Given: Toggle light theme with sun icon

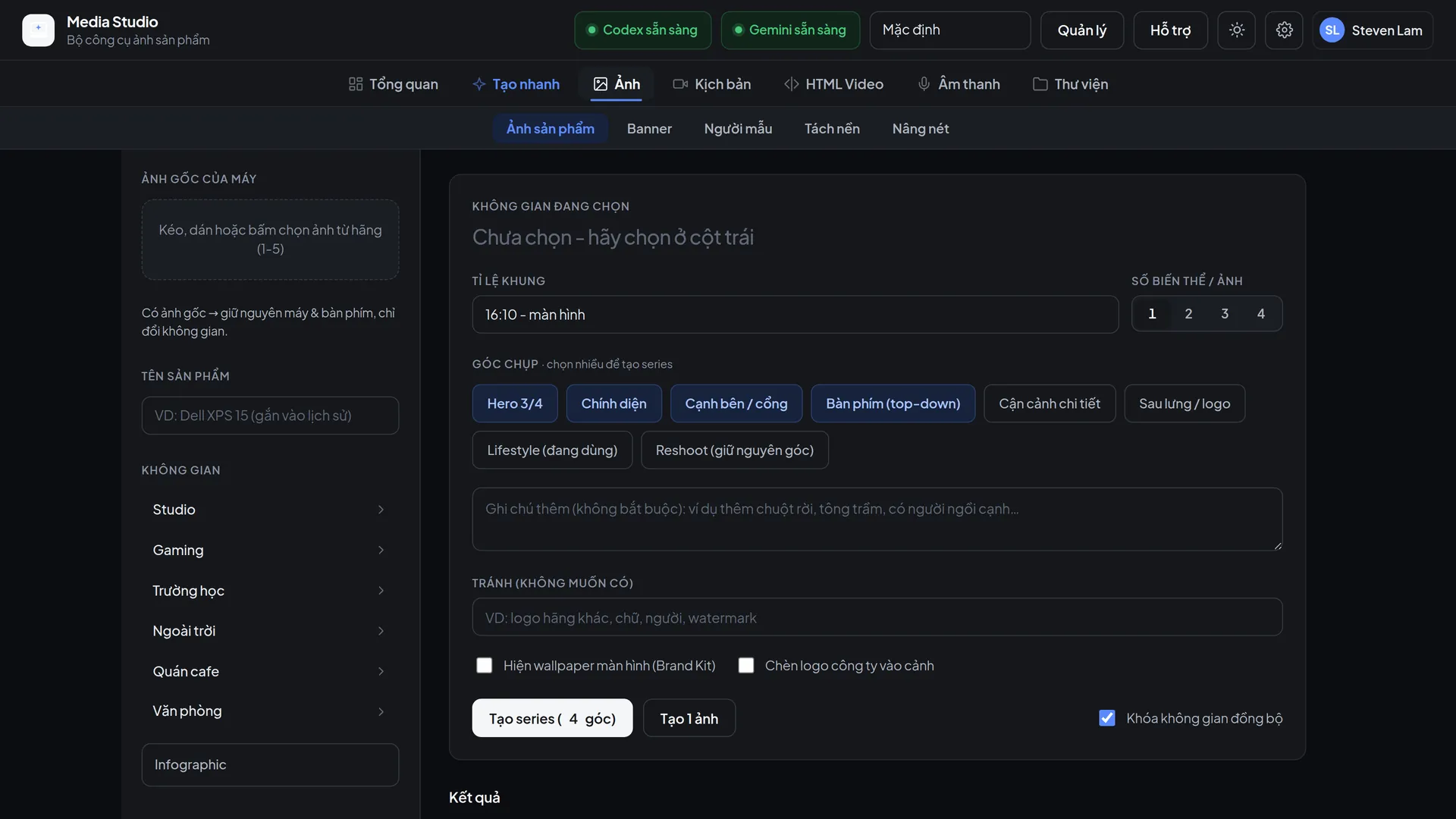Looking at the screenshot, I should click(1237, 30).
